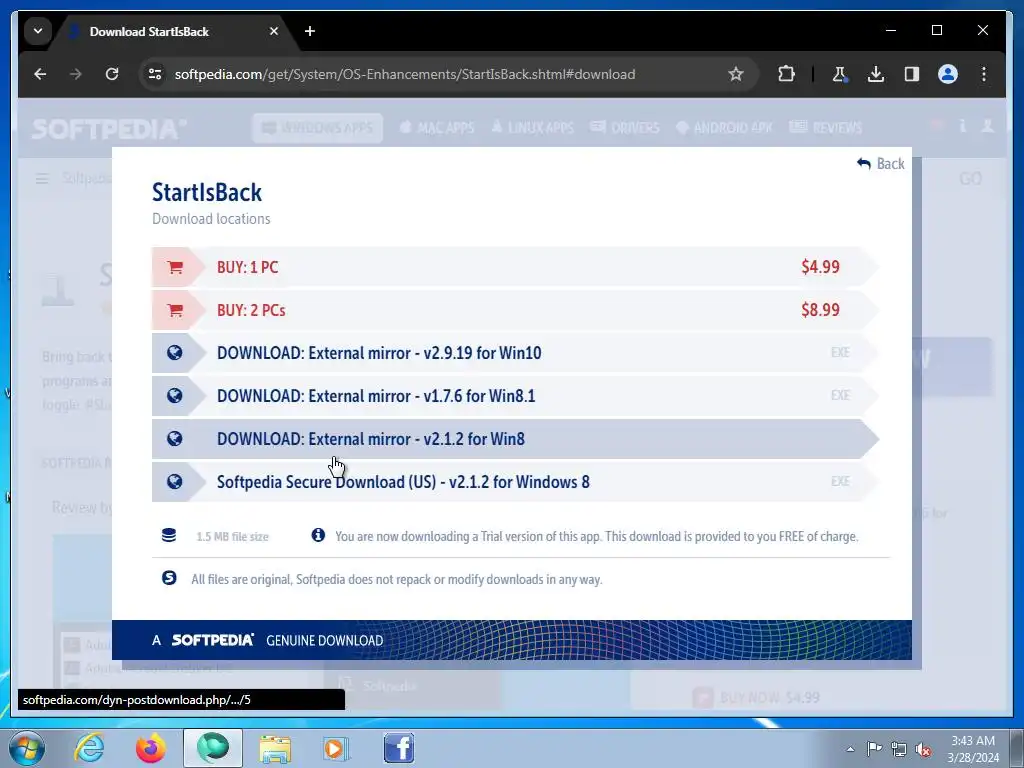Viewport: 1024px width, 768px height.
Task: Open File Explorer folder on taskbar
Action: tap(275, 749)
